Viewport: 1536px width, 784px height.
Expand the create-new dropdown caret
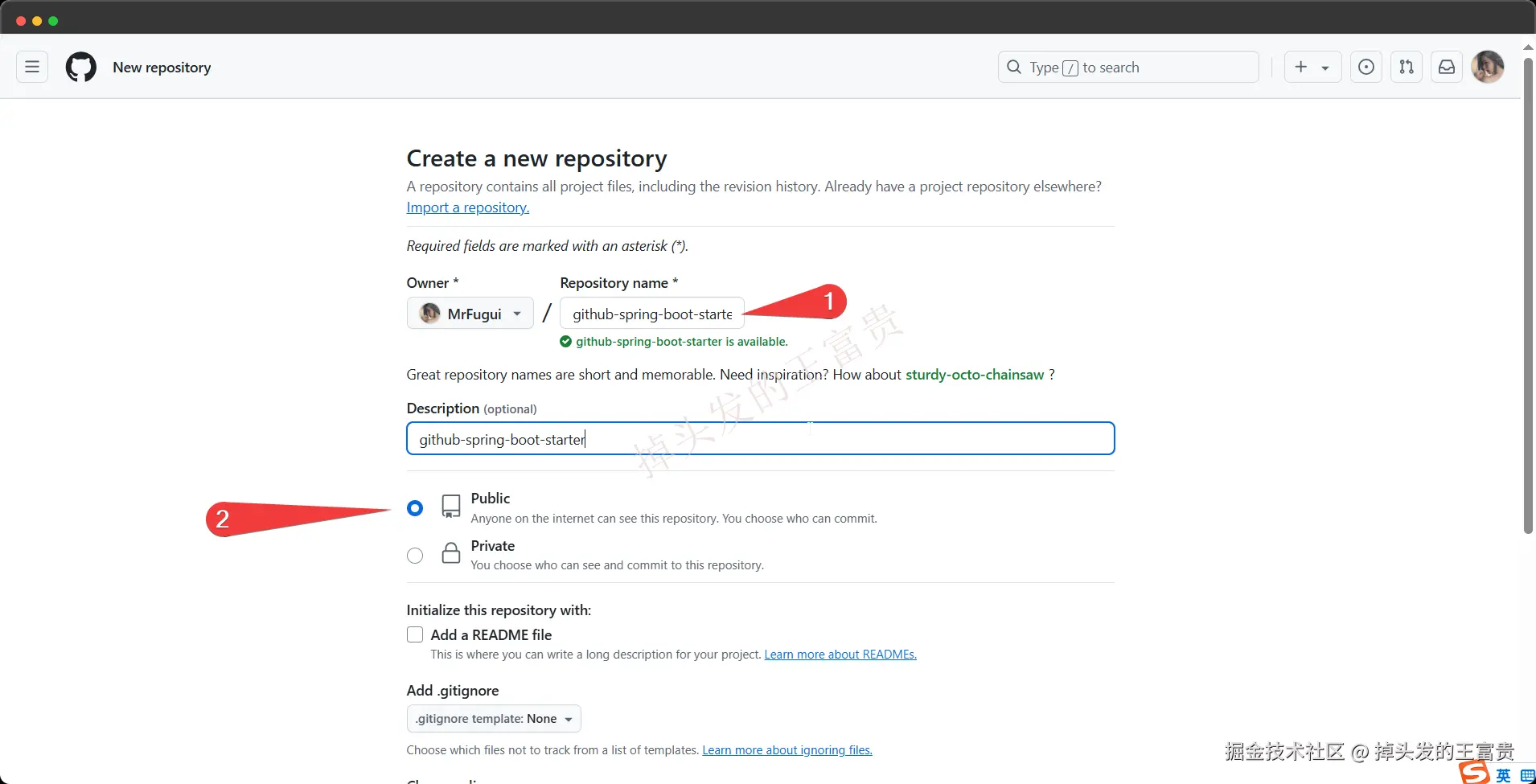1325,68
